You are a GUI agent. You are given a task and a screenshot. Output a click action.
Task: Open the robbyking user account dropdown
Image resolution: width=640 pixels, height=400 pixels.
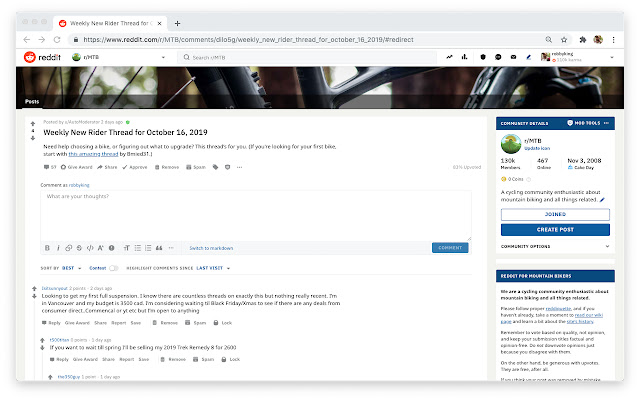tap(577, 57)
